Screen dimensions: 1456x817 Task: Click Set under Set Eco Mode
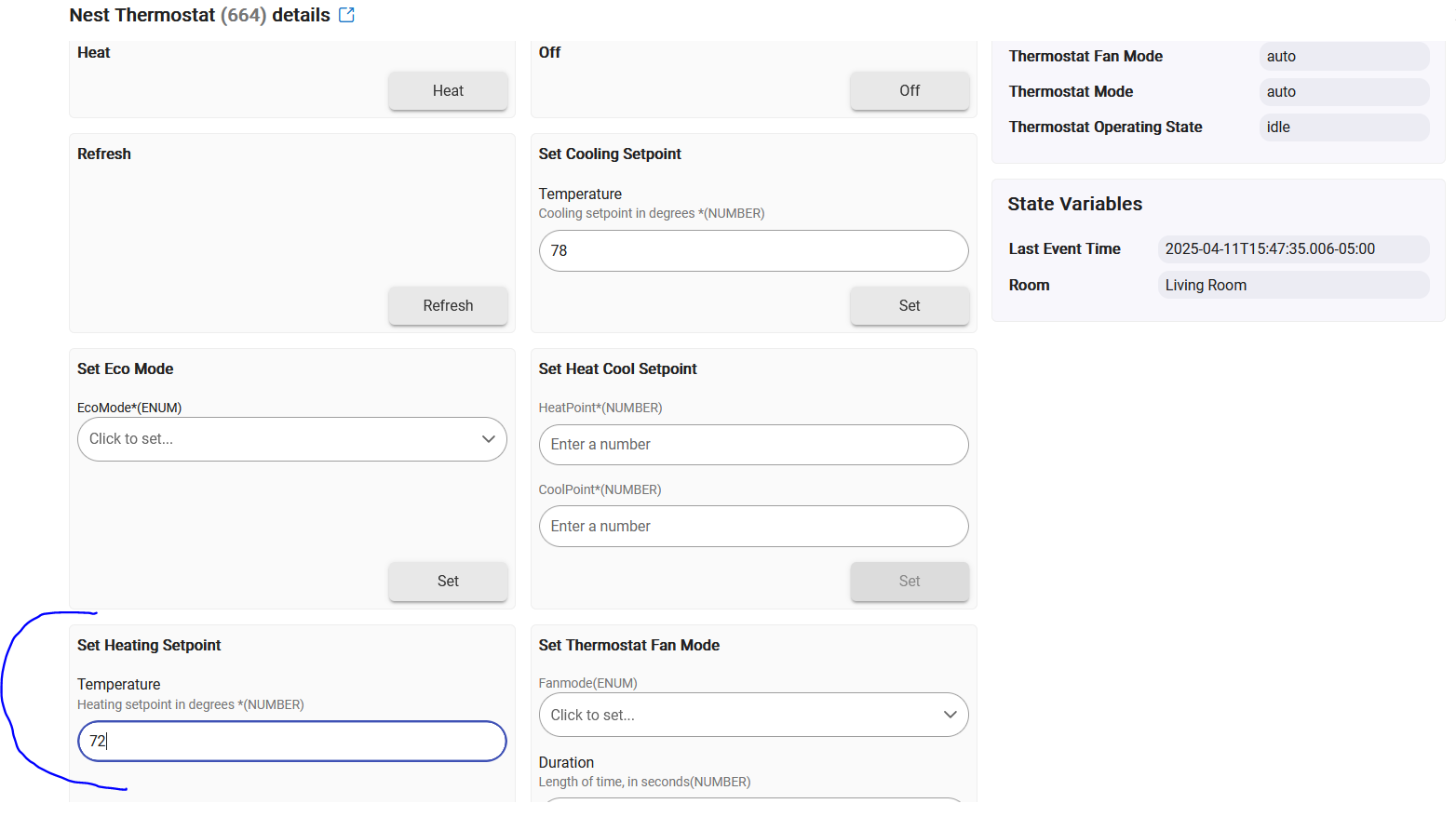[x=448, y=581]
